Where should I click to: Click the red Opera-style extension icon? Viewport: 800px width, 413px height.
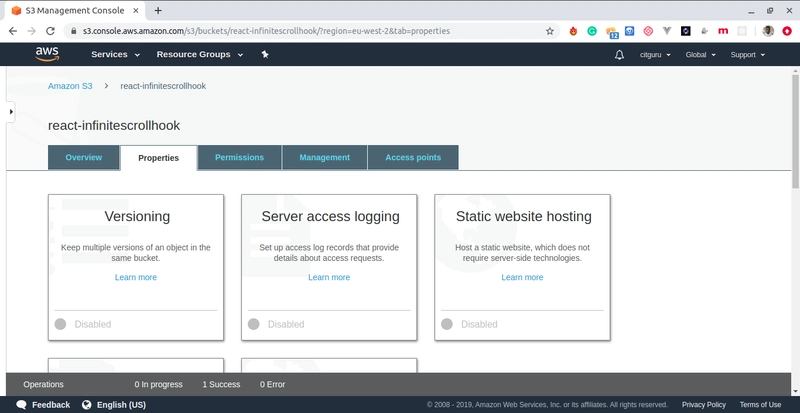[787, 31]
